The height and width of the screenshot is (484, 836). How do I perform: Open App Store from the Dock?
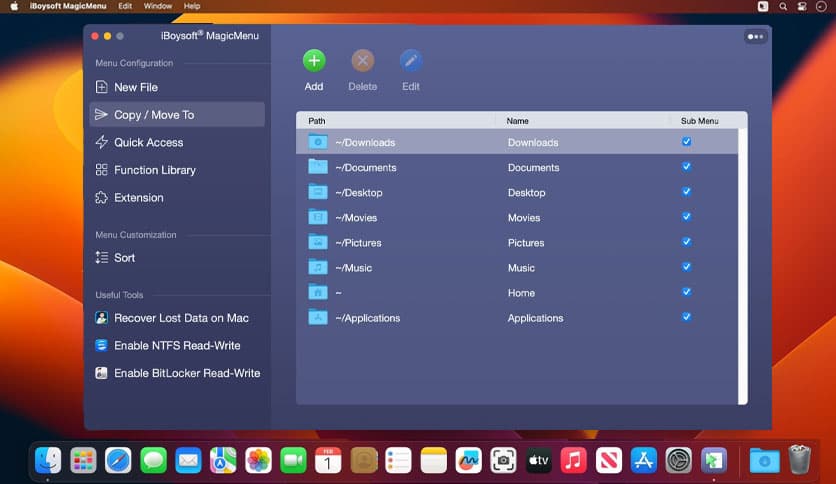[644, 460]
